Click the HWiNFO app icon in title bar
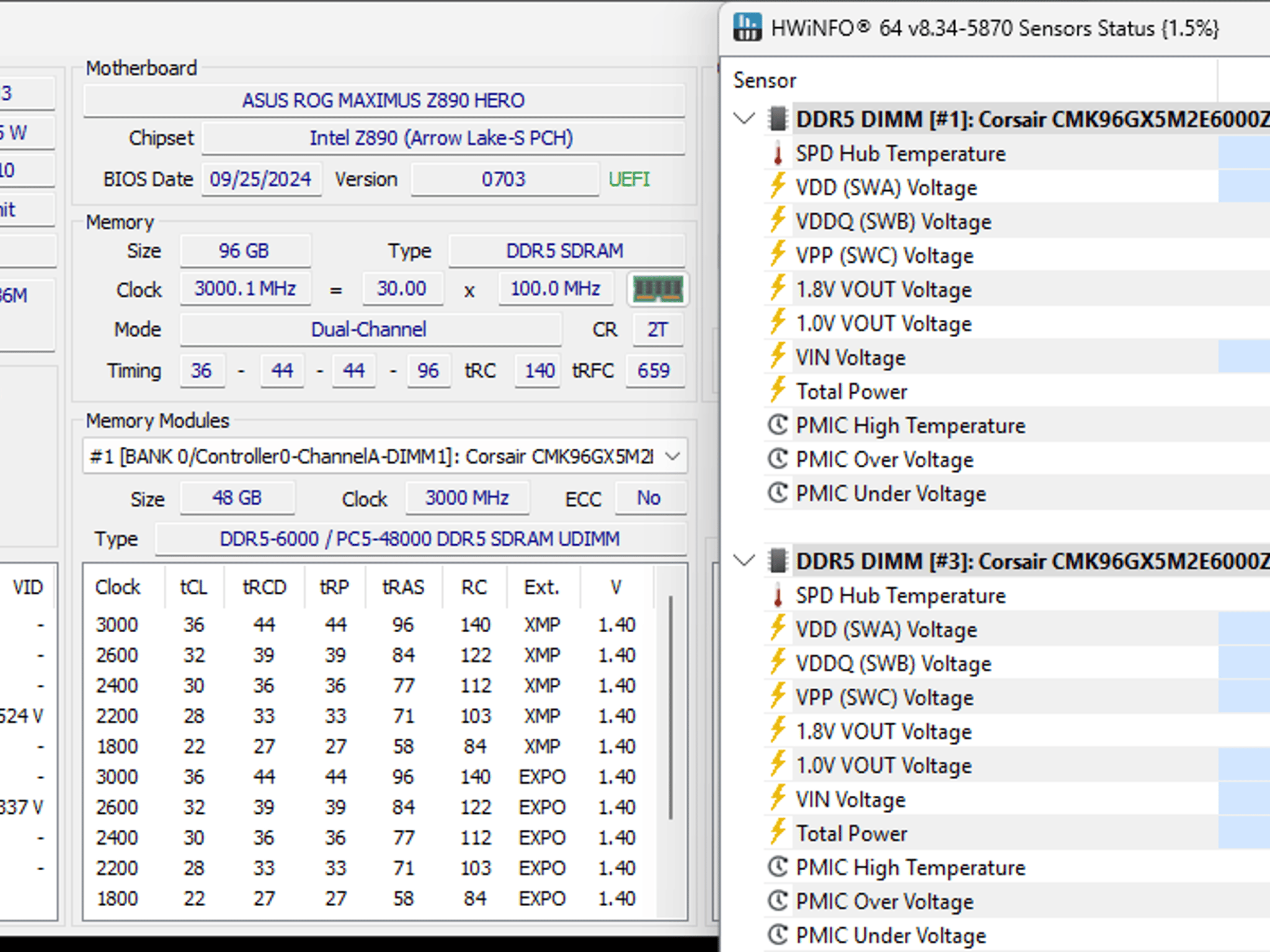The width and height of the screenshot is (1270, 952). click(x=747, y=27)
